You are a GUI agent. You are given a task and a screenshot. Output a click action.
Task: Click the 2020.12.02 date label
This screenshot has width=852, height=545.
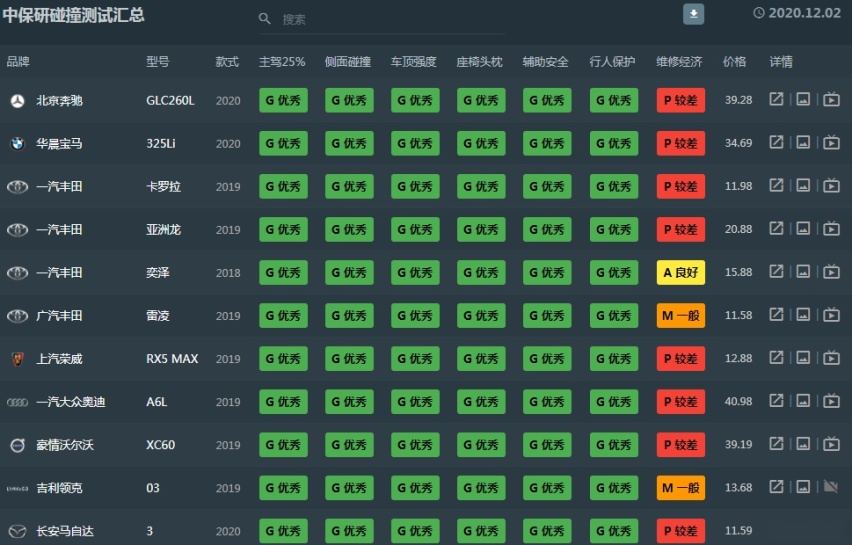[x=804, y=13]
